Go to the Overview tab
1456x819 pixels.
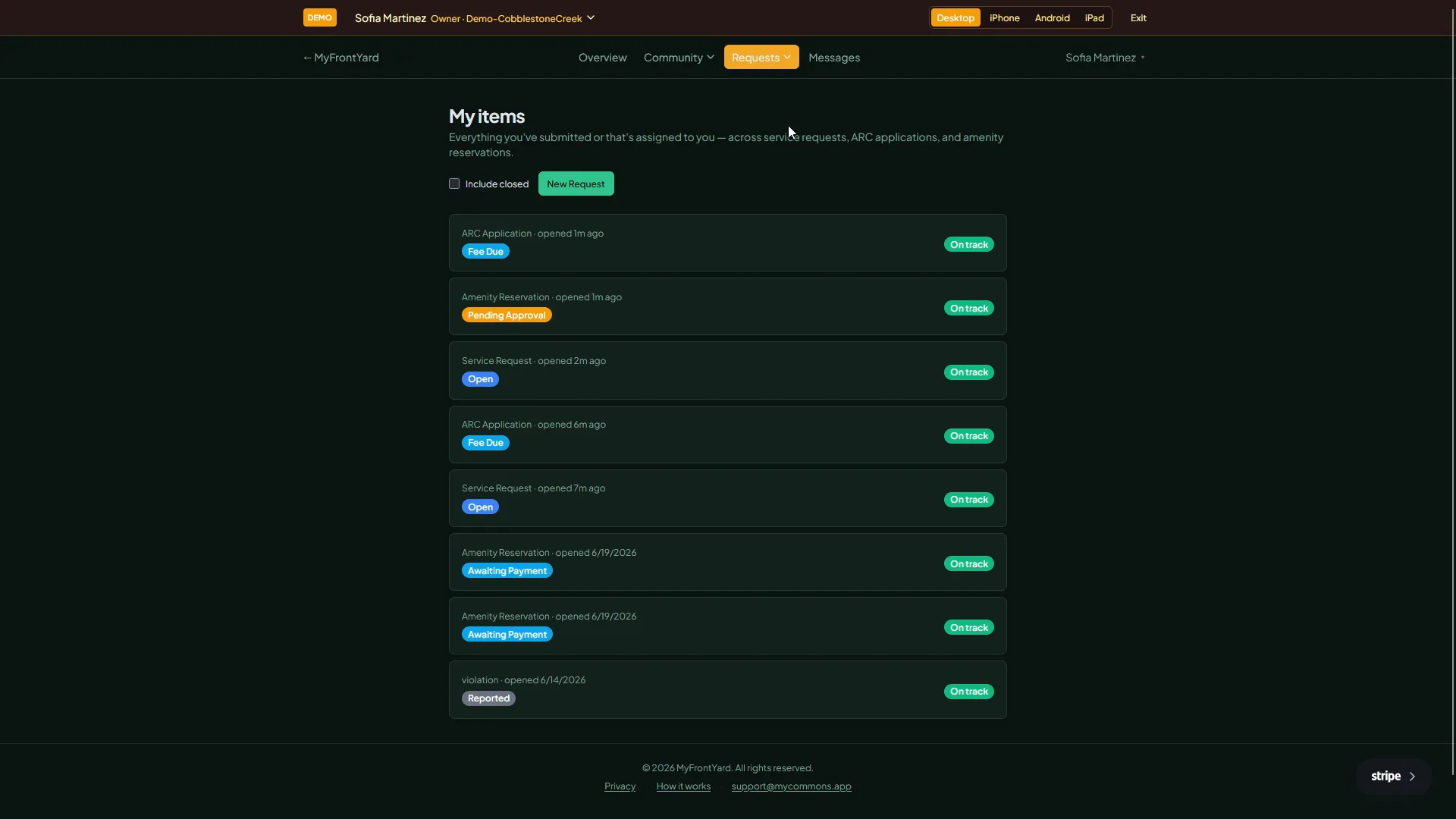pyautogui.click(x=602, y=57)
